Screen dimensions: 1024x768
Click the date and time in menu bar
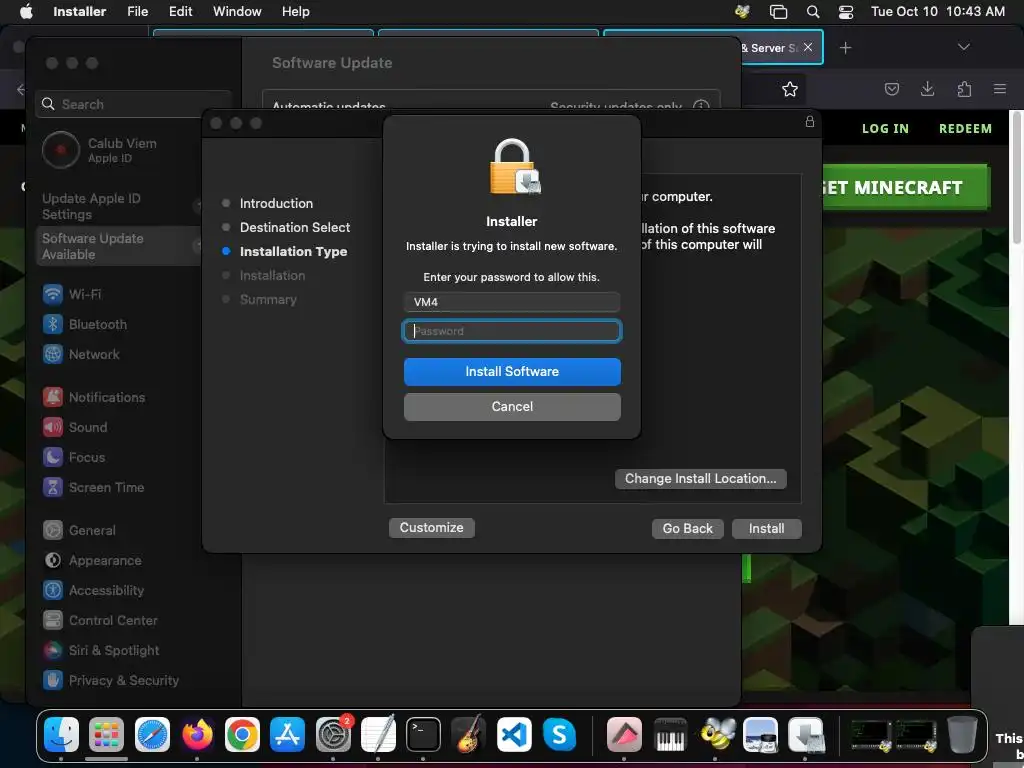[938, 11]
